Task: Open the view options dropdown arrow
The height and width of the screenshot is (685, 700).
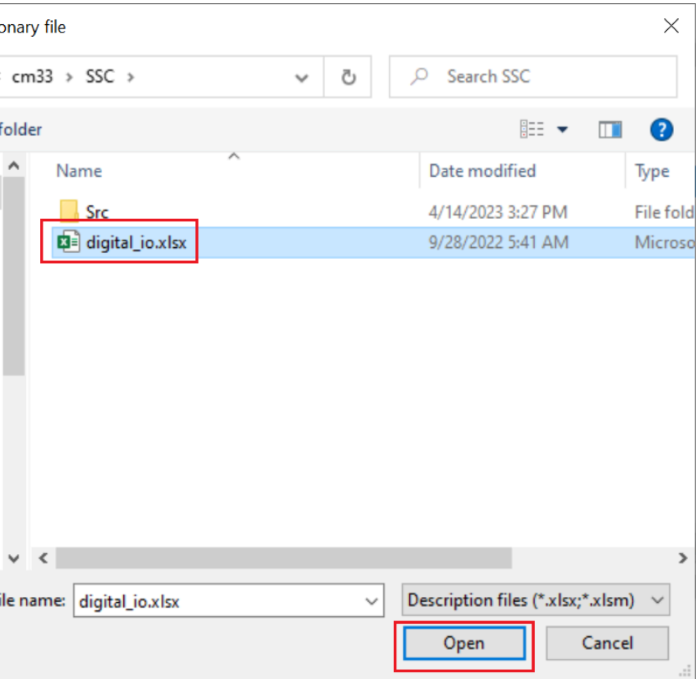Action: 562,129
